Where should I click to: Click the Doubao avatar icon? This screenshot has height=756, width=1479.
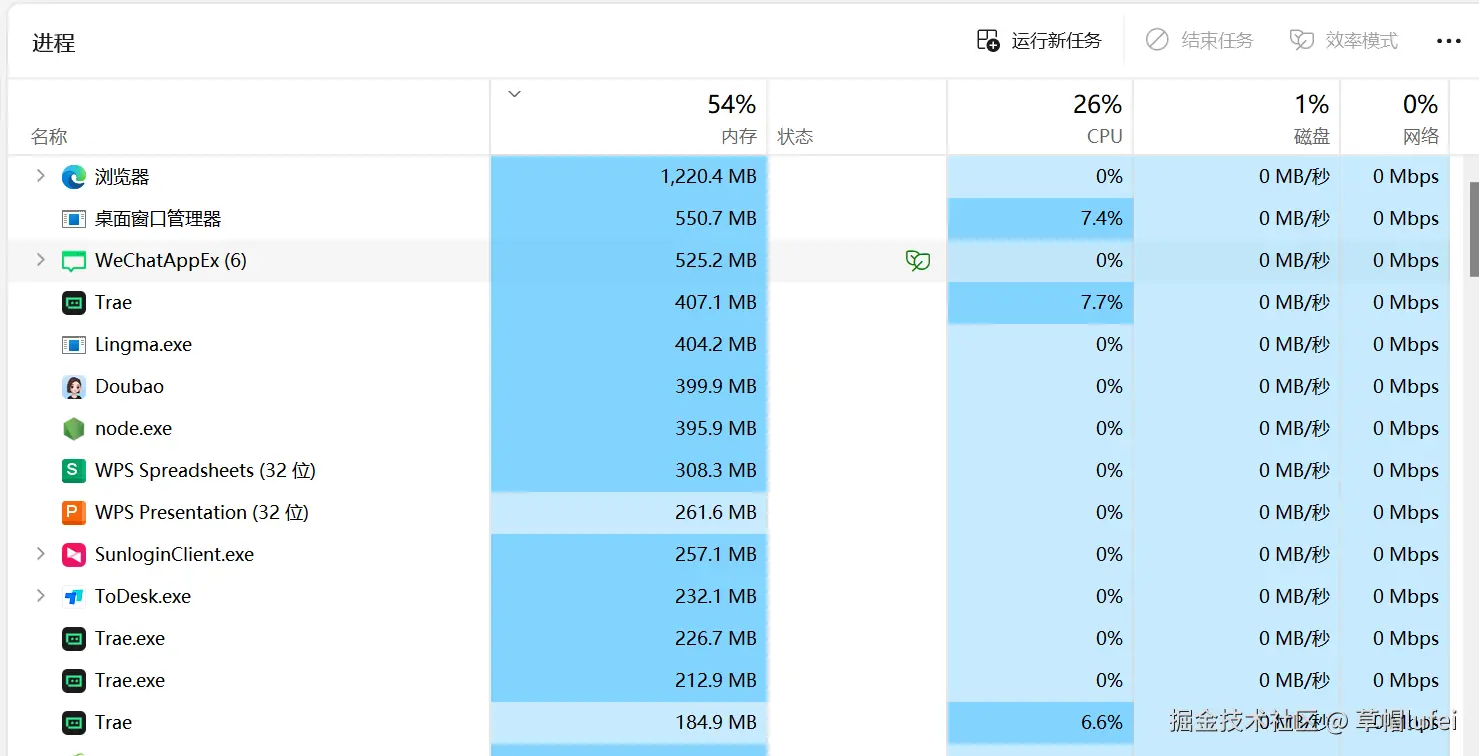[x=74, y=387]
